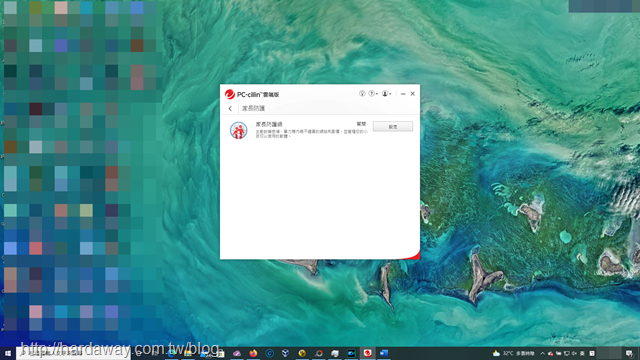Minimize the PC-cillin window
This screenshot has width=640, height=360.
tap(403, 94)
